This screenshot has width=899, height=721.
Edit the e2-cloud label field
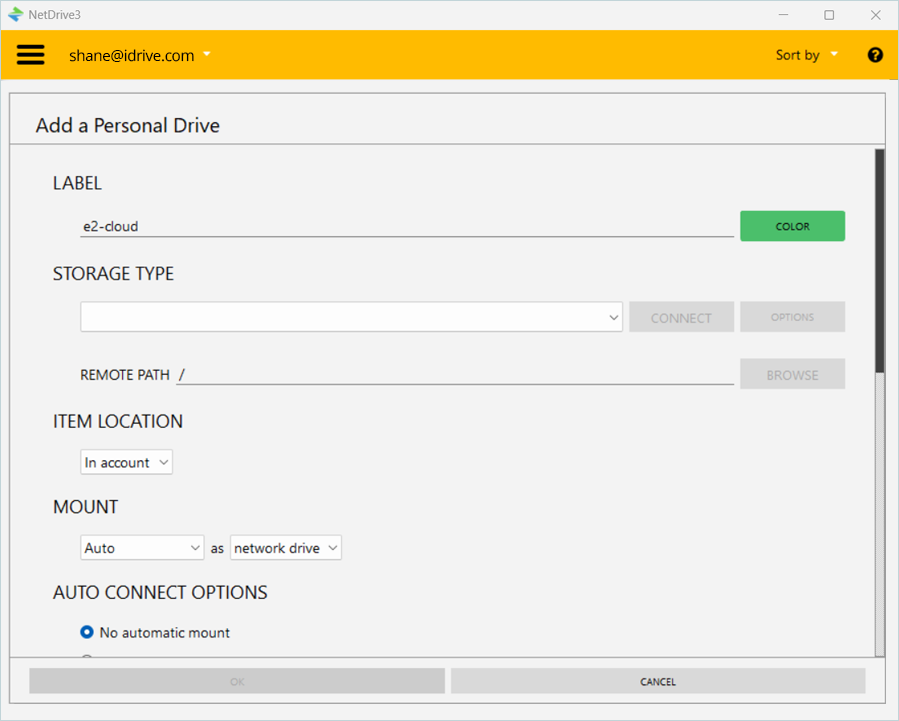tap(406, 227)
